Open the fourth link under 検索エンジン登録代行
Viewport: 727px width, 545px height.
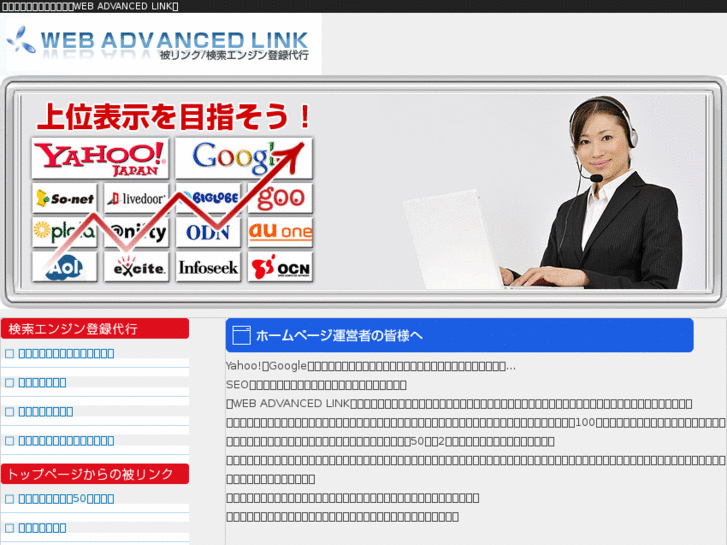66,441
